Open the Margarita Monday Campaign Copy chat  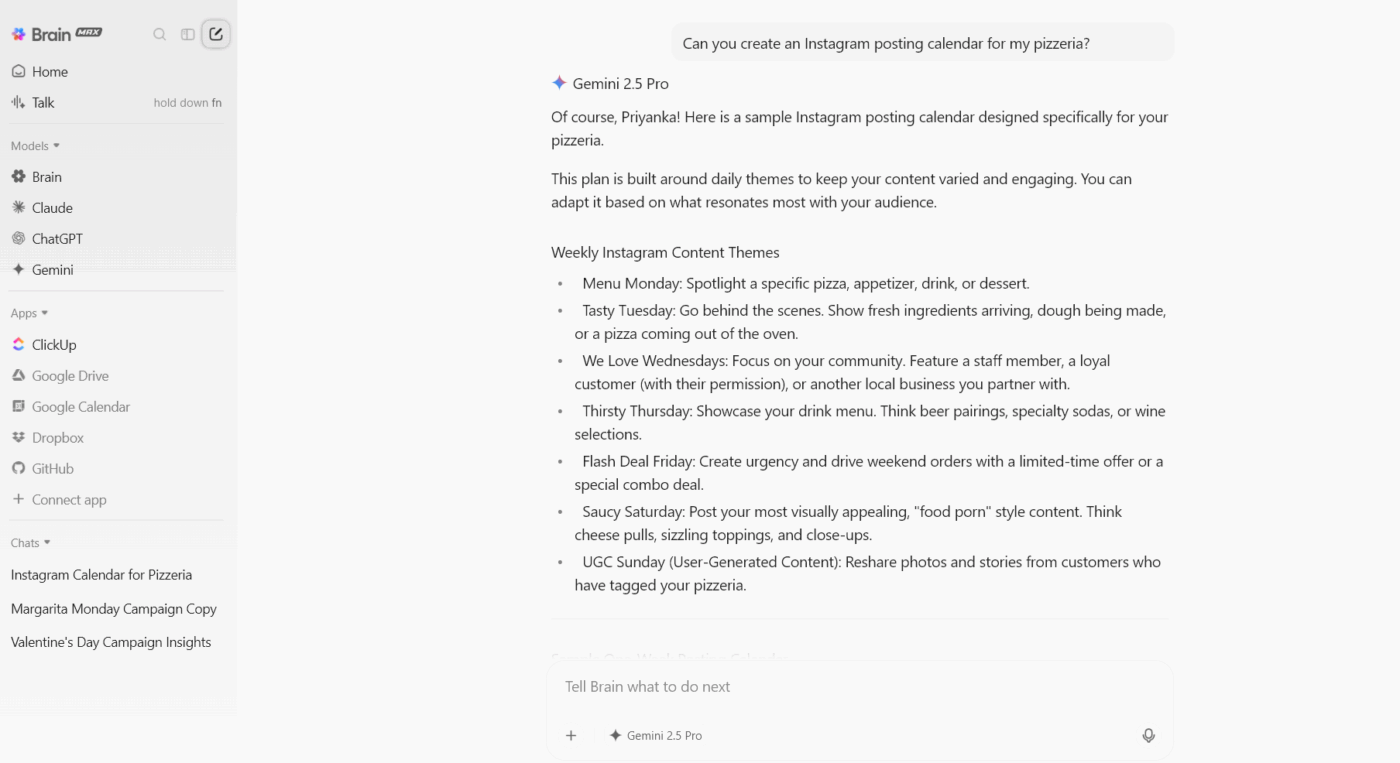(x=113, y=608)
